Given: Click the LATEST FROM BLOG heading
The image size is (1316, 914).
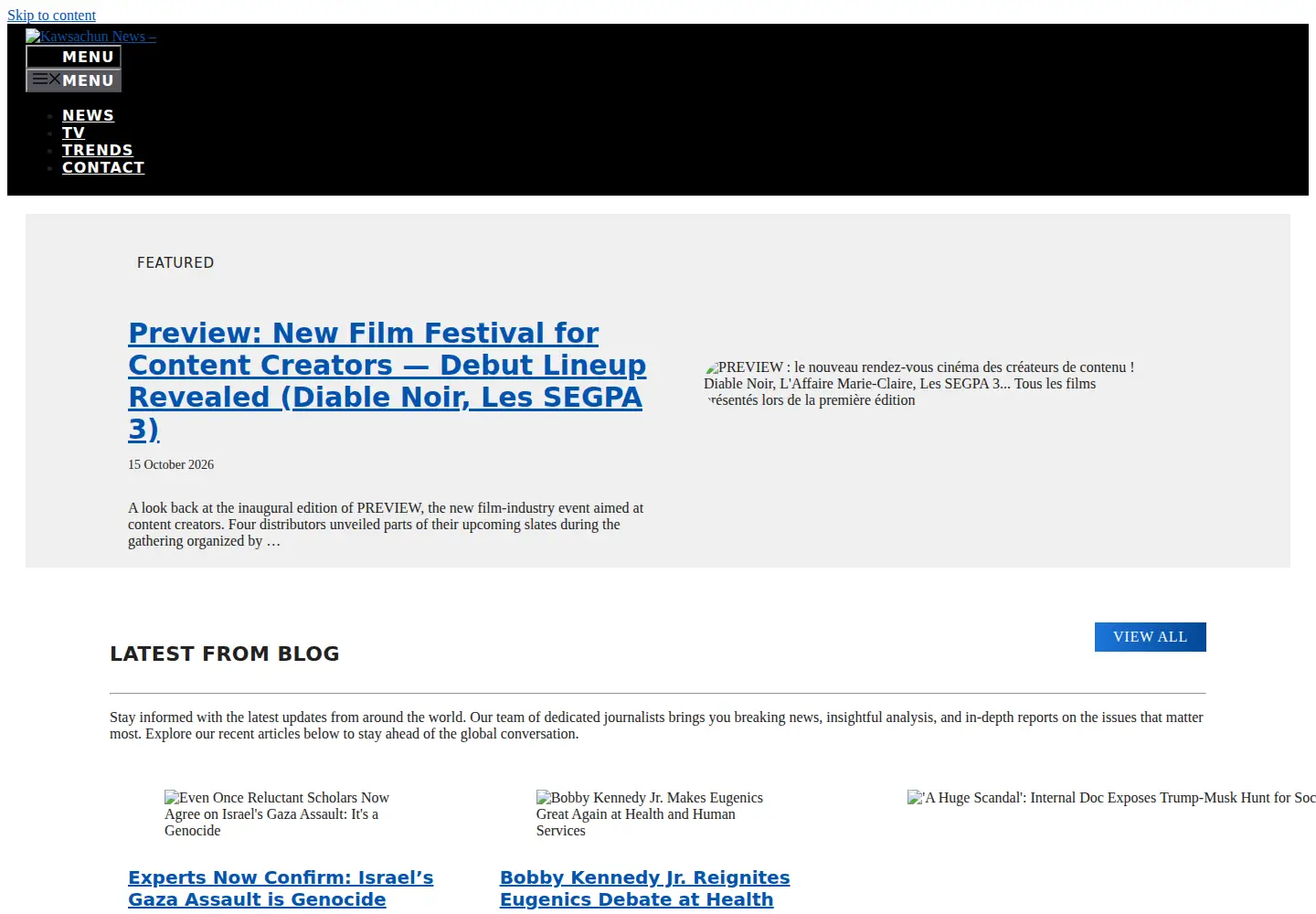Looking at the screenshot, I should click(225, 654).
